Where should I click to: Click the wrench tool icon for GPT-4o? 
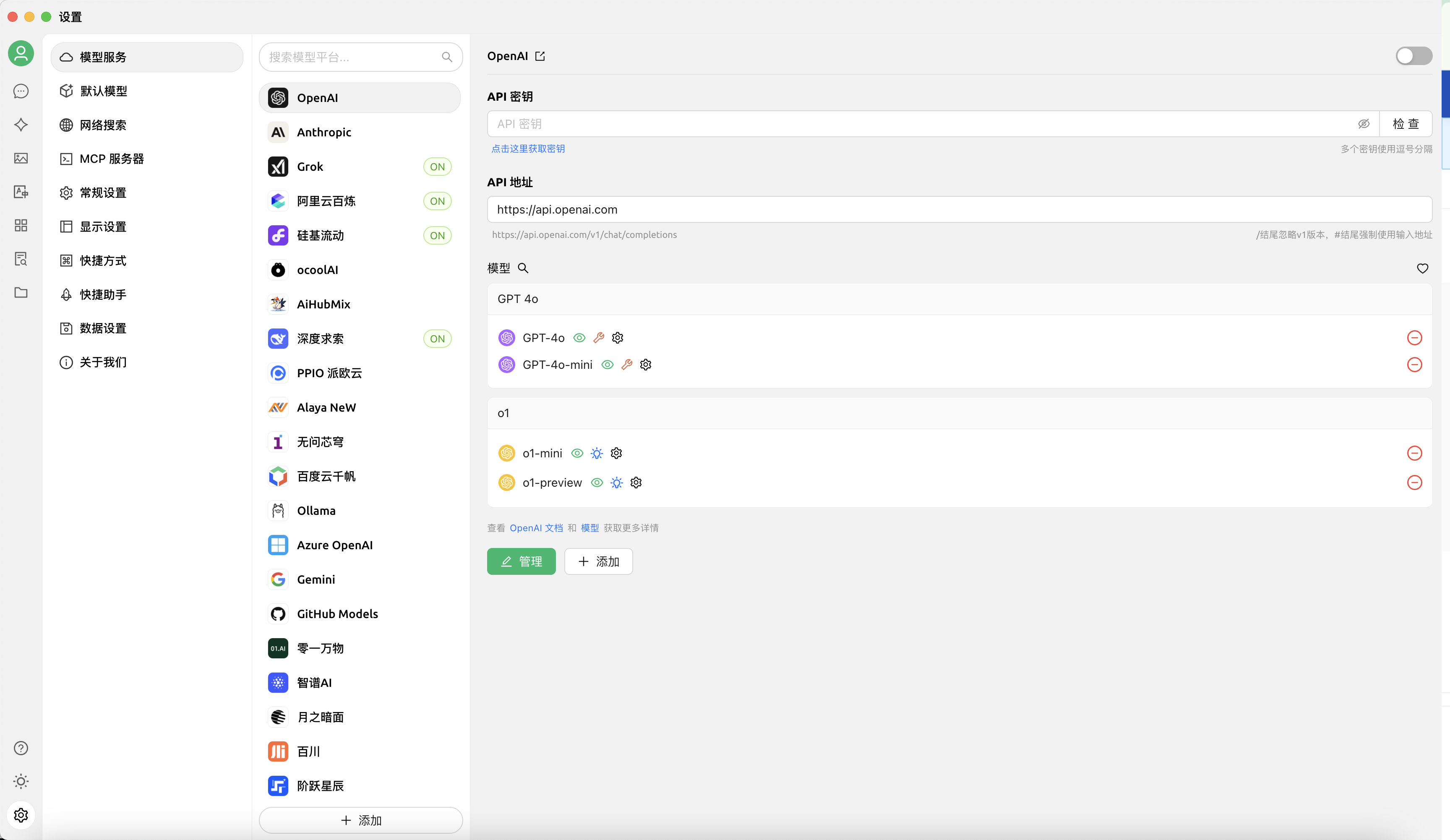(x=599, y=338)
